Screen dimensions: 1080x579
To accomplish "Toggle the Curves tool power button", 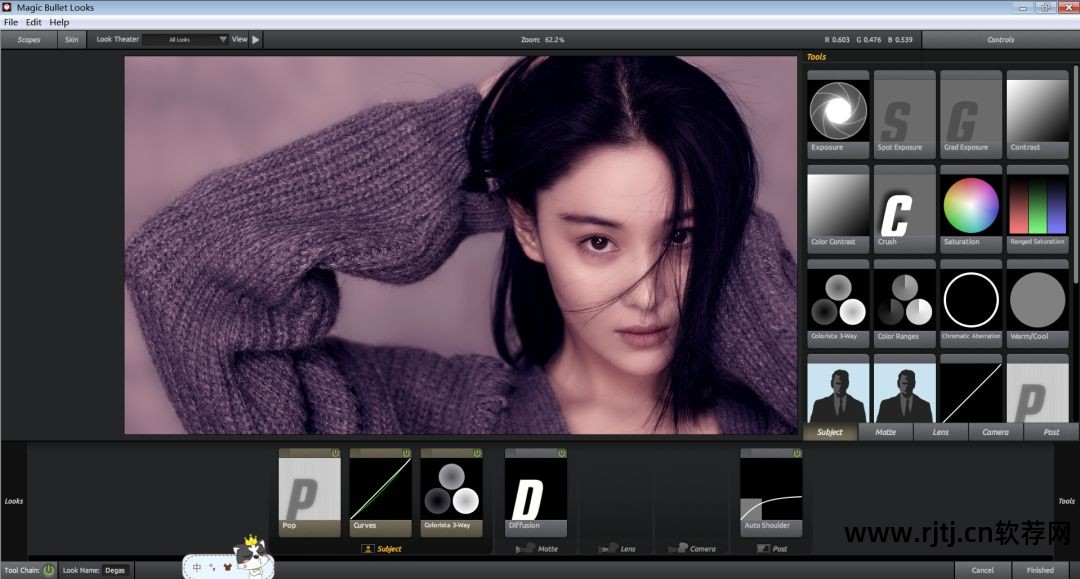I will tap(406, 453).
